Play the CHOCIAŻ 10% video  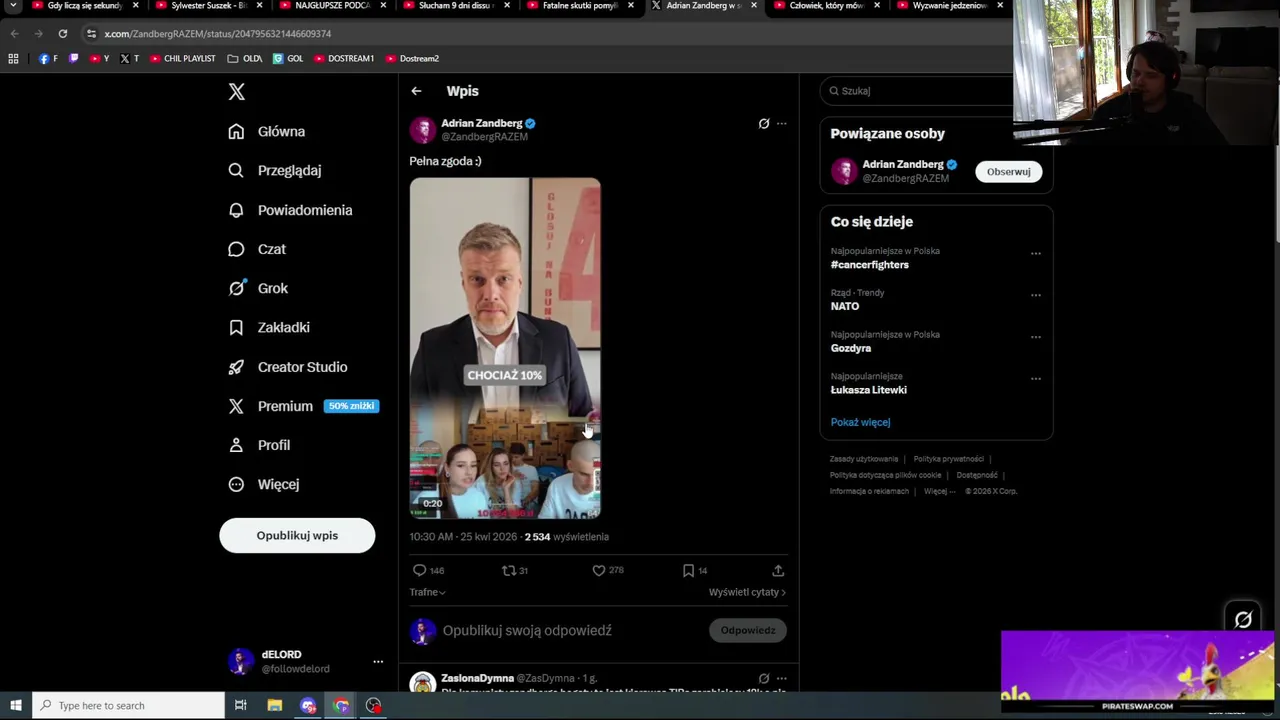coord(505,348)
